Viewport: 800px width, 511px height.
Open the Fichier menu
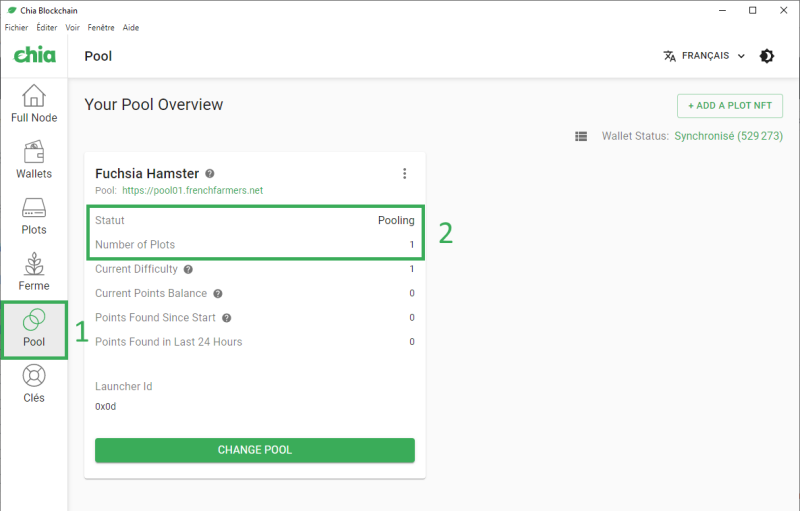[17, 28]
